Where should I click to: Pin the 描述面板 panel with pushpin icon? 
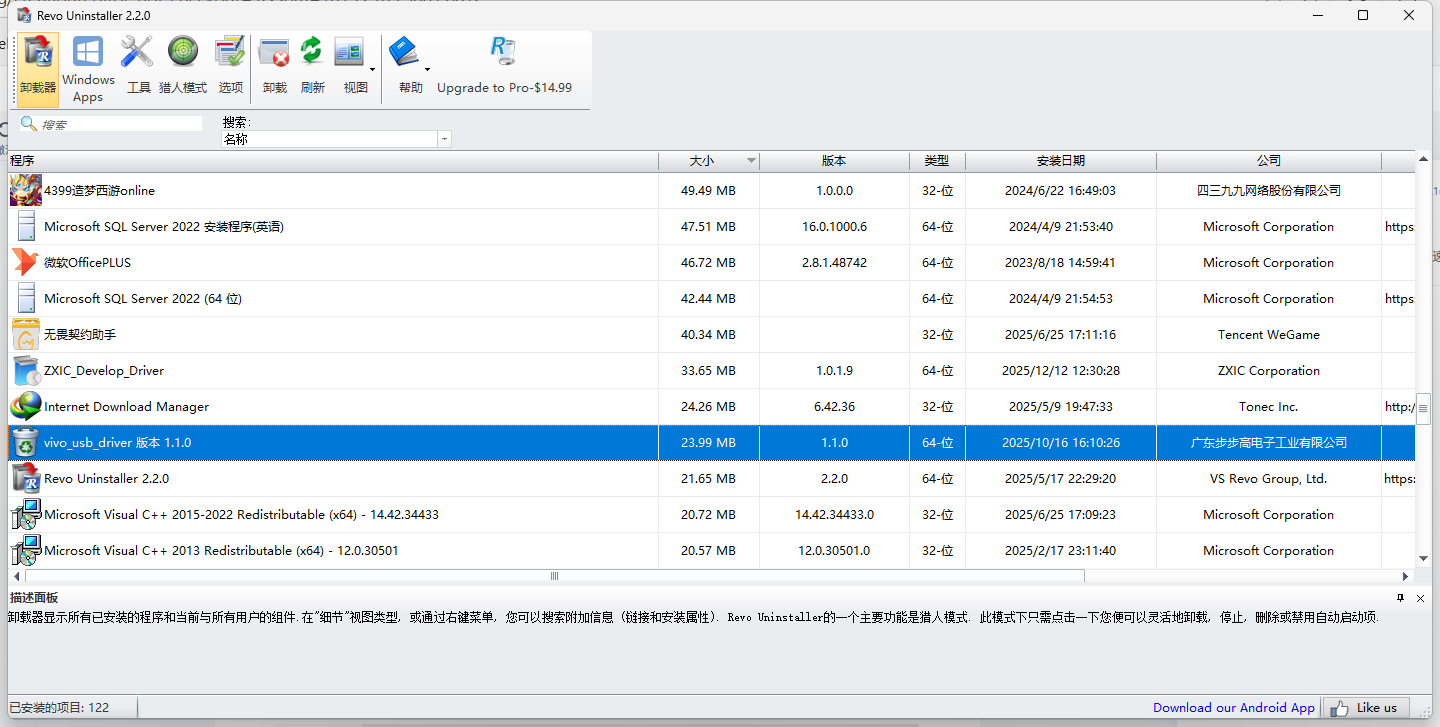1401,597
